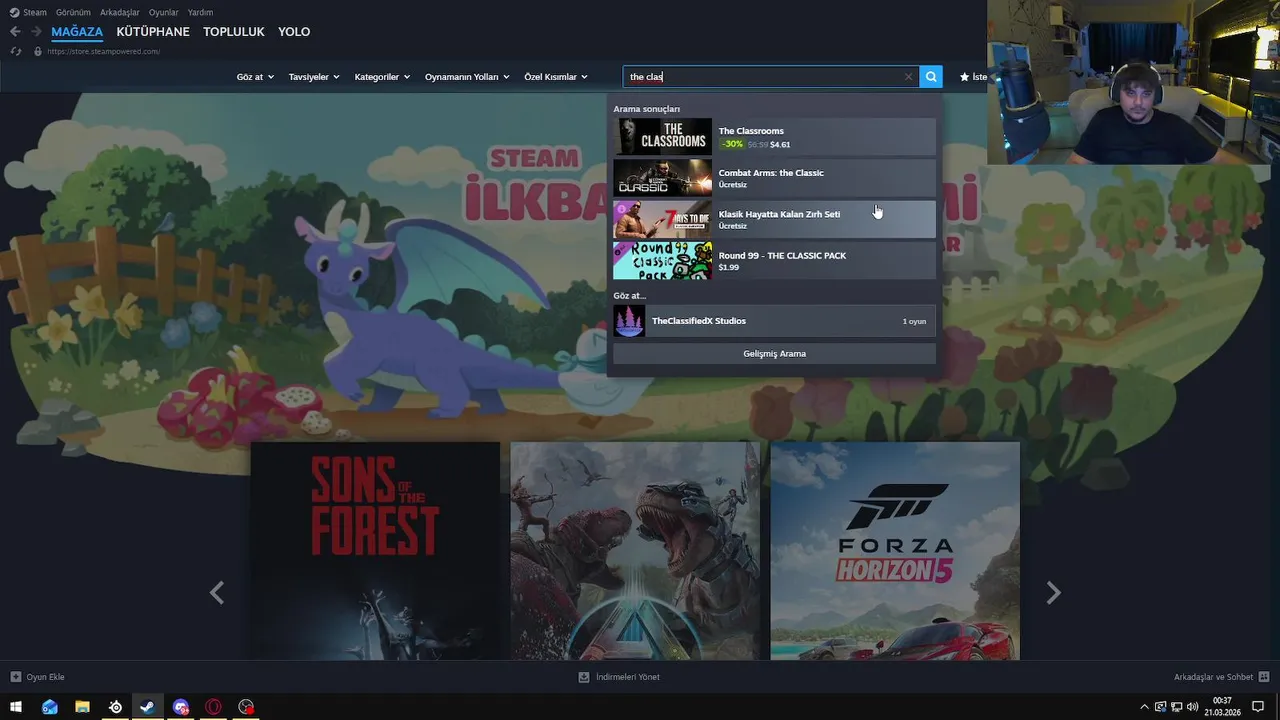Viewport: 1280px width, 720px height.
Task: Select Round 99 - THE CLASSIC PACK result
Action: [x=774, y=261]
